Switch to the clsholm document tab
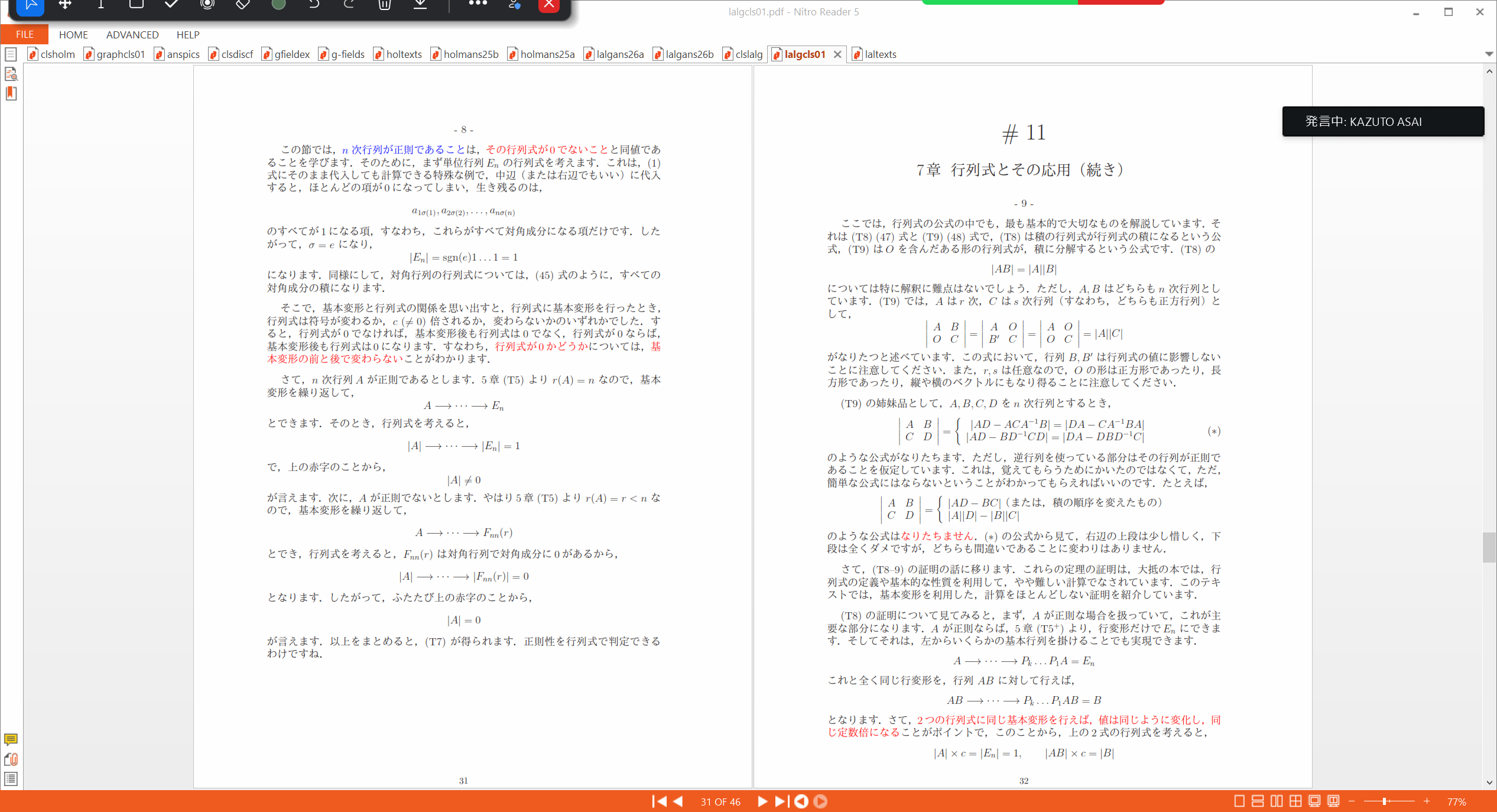Viewport: 1497px width, 812px height. pos(52,54)
